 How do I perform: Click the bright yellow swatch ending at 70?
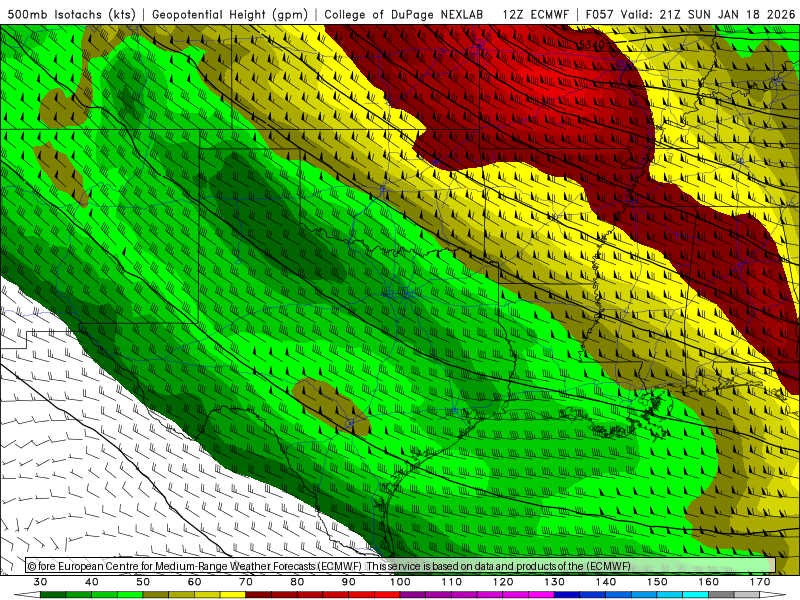tap(233, 595)
